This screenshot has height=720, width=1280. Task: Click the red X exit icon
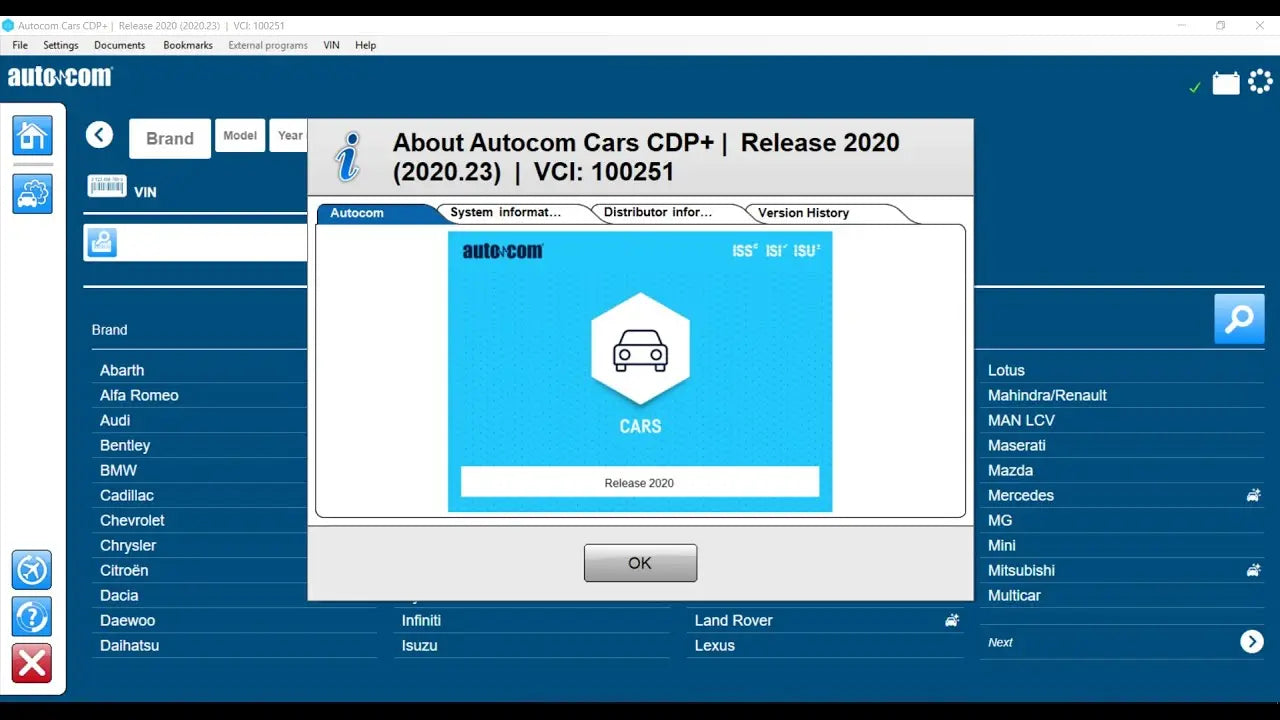(x=32, y=663)
